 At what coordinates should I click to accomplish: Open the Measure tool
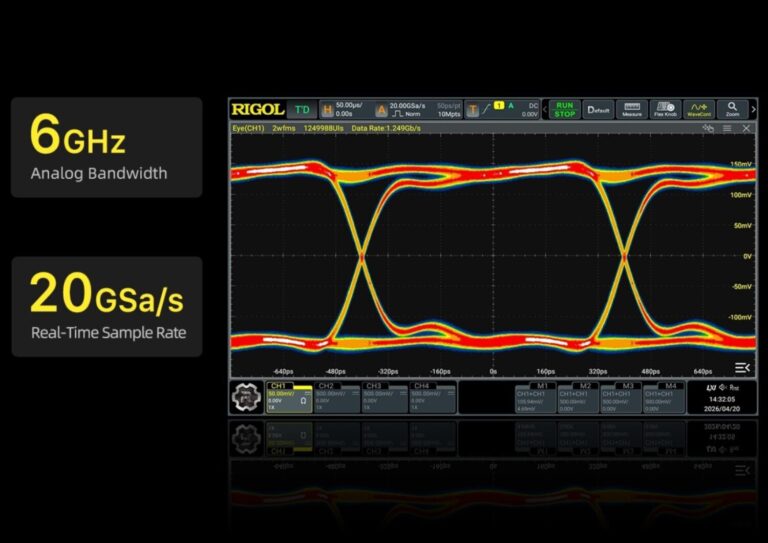pyautogui.click(x=632, y=110)
